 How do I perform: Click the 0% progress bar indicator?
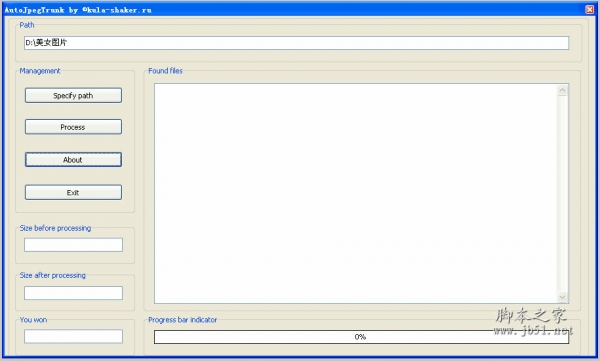(361, 337)
